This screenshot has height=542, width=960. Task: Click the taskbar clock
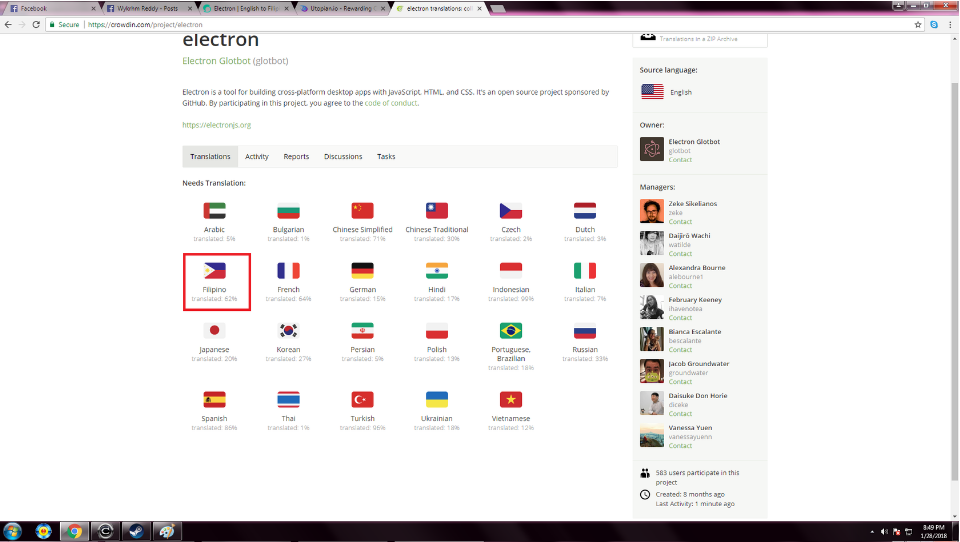(933, 531)
